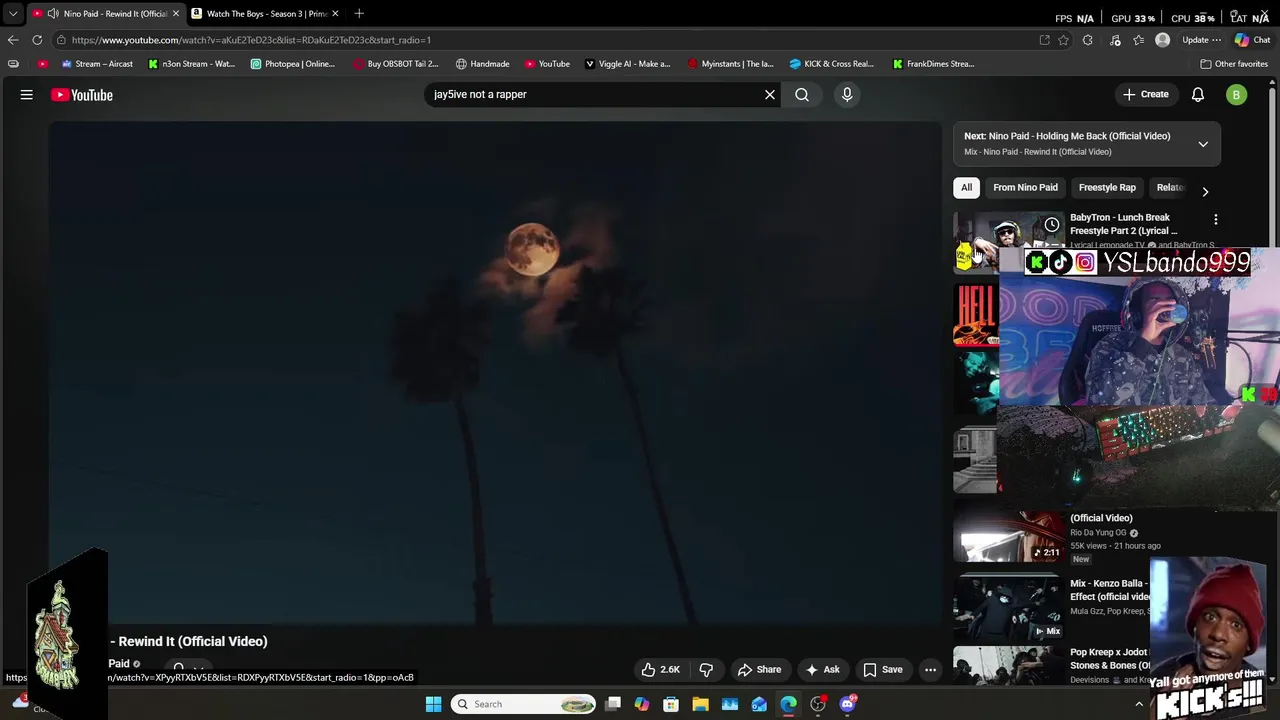Open YouTube bookmark in favorites bar
Screen dimensions: 1280x720
click(x=547, y=64)
